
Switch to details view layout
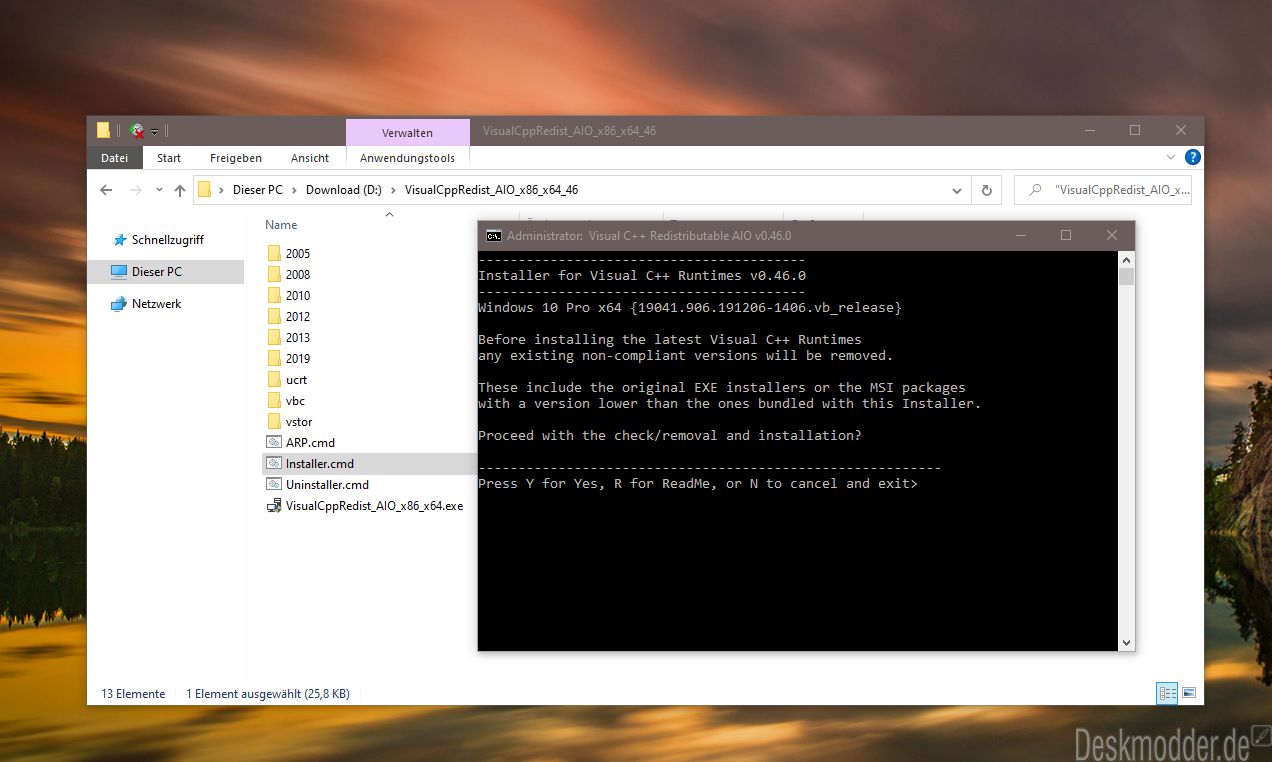point(1167,692)
